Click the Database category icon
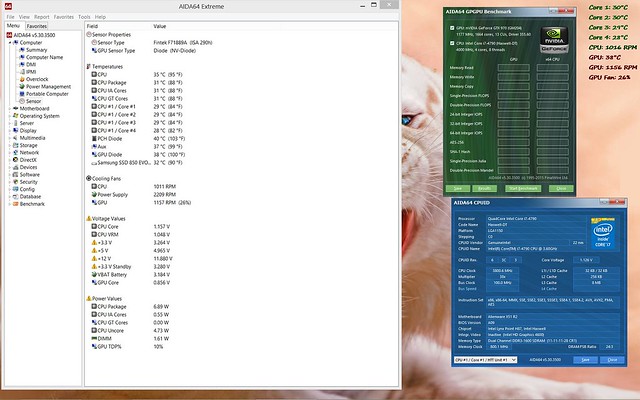The height and width of the screenshot is (400, 640). [x=16, y=197]
